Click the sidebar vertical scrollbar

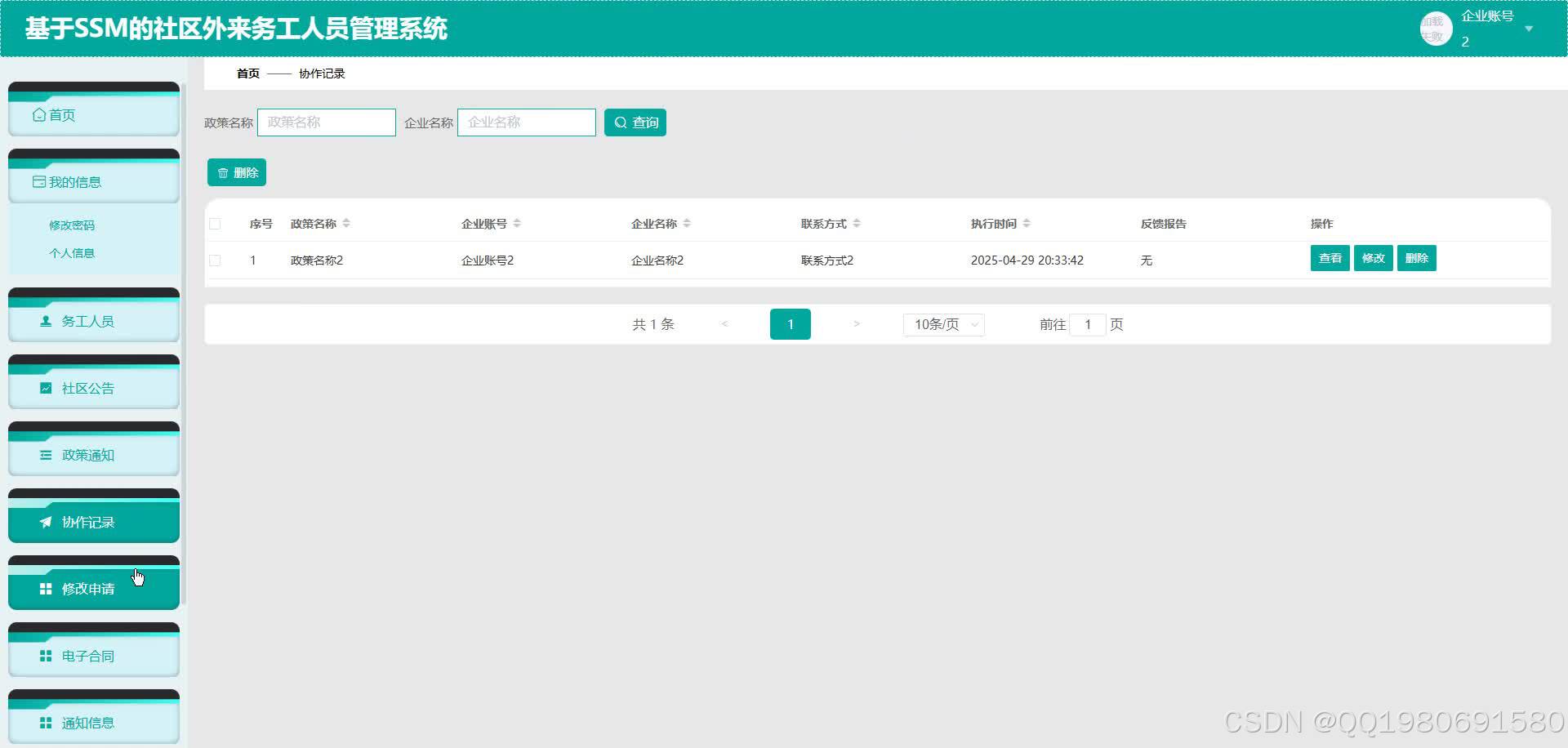pos(184,343)
